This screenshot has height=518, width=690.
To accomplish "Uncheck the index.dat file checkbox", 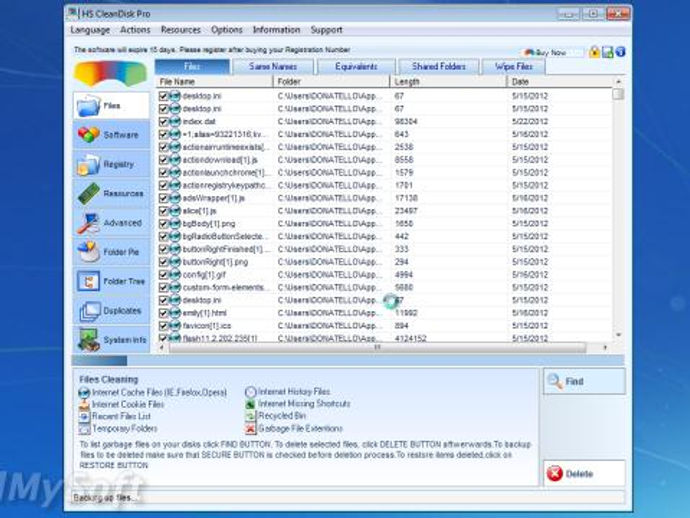I will click(x=163, y=121).
